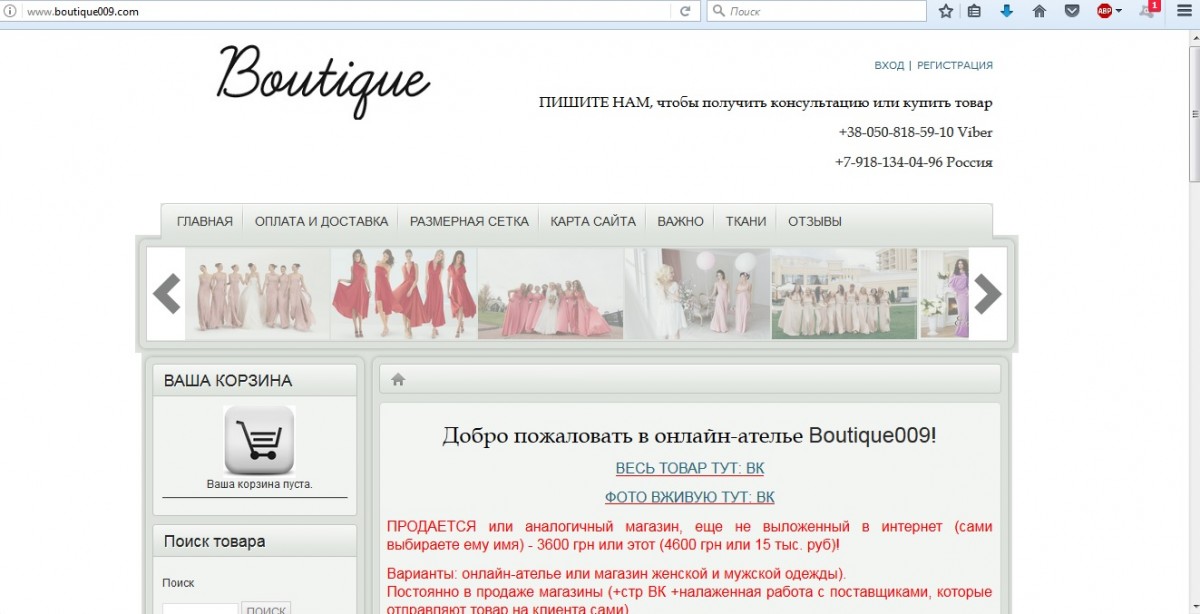Click the 'Ваша корзина пуста.' text
Image resolution: width=1200 pixels, height=614 pixels.
click(260, 484)
